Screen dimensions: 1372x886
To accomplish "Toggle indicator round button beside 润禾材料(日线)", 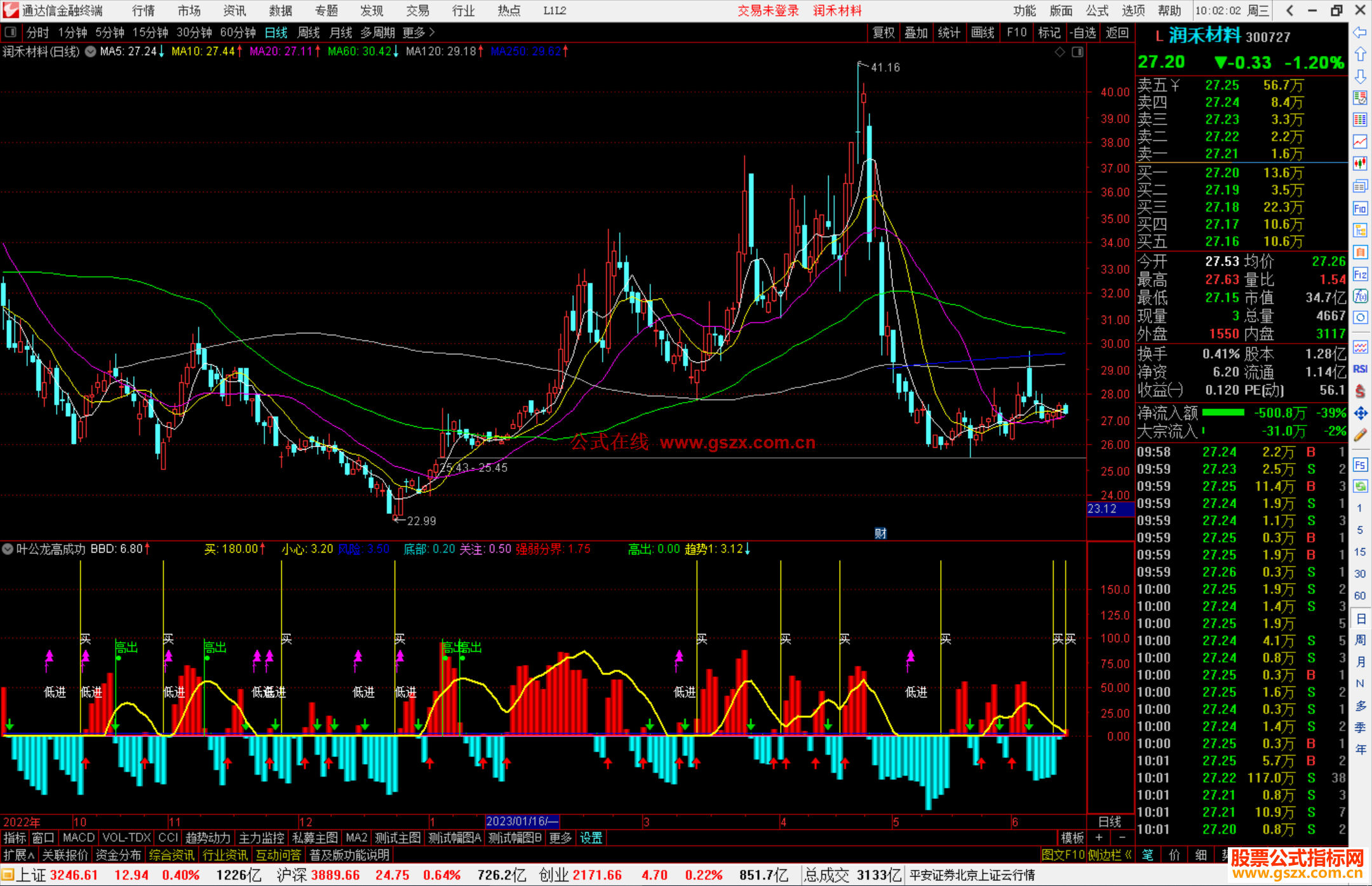I will tap(91, 51).
